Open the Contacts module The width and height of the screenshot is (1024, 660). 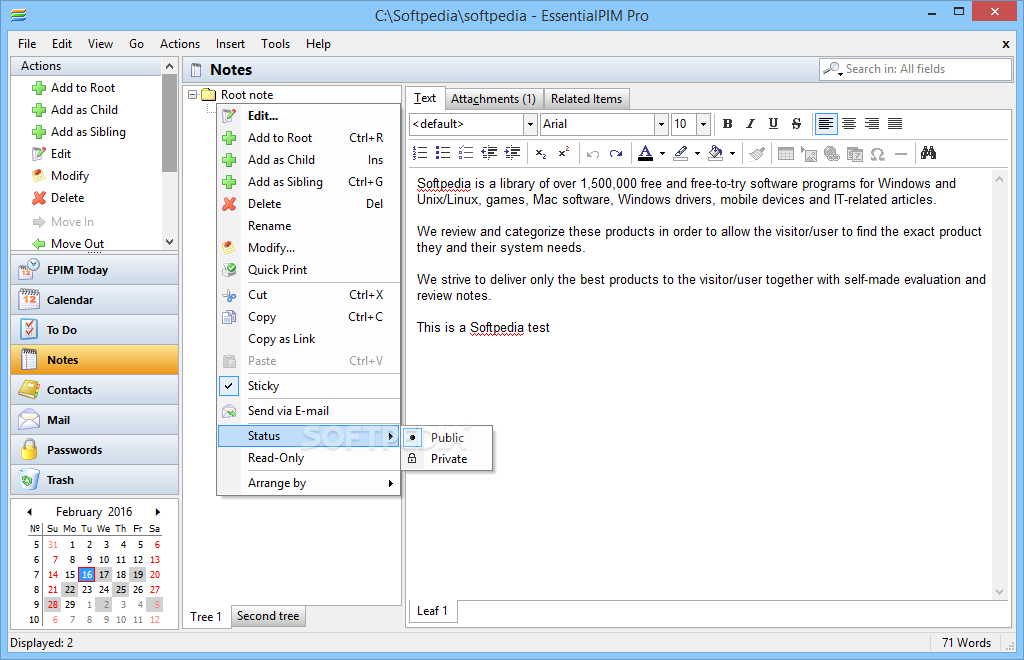95,390
